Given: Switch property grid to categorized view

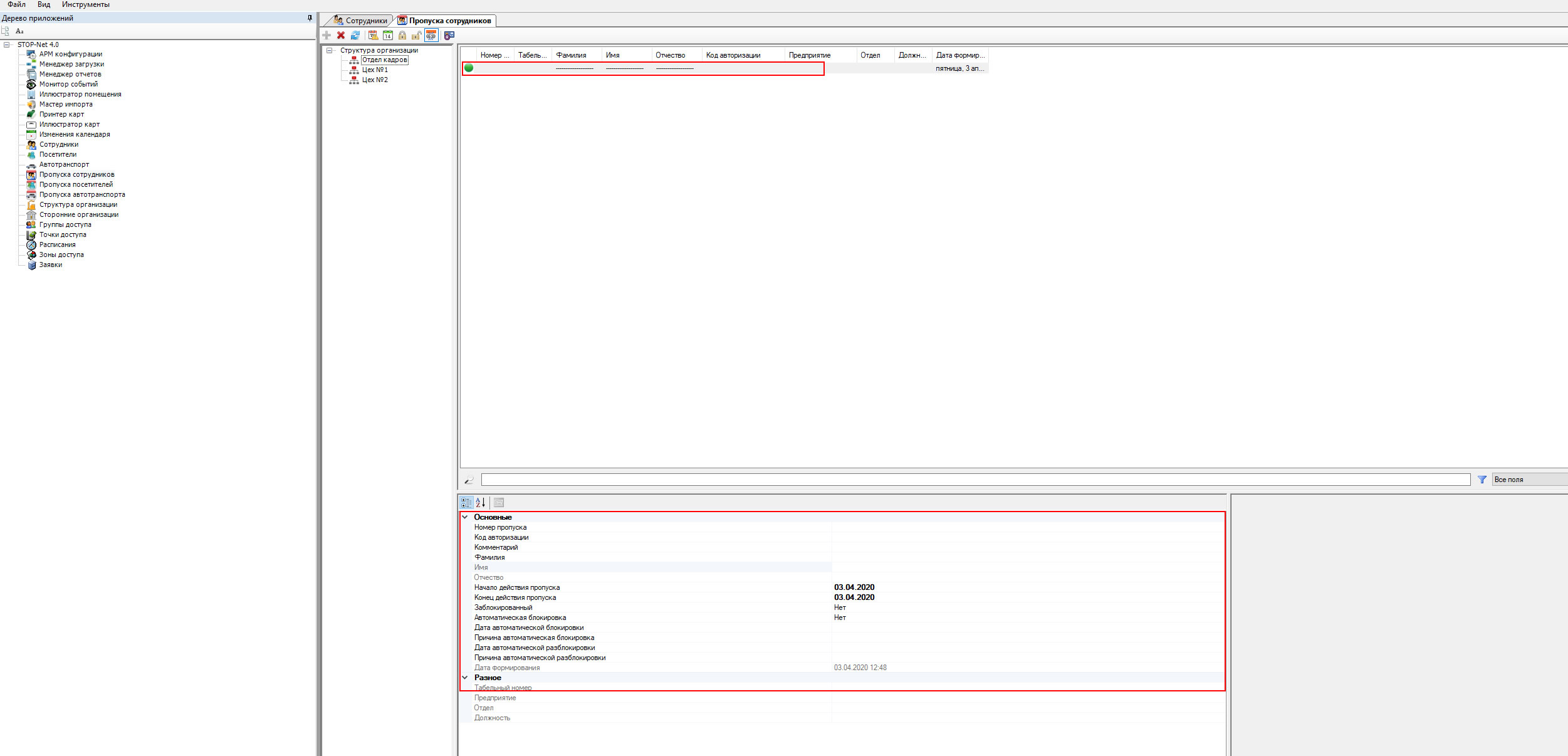Looking at the screenshot, I should point(466,502).
